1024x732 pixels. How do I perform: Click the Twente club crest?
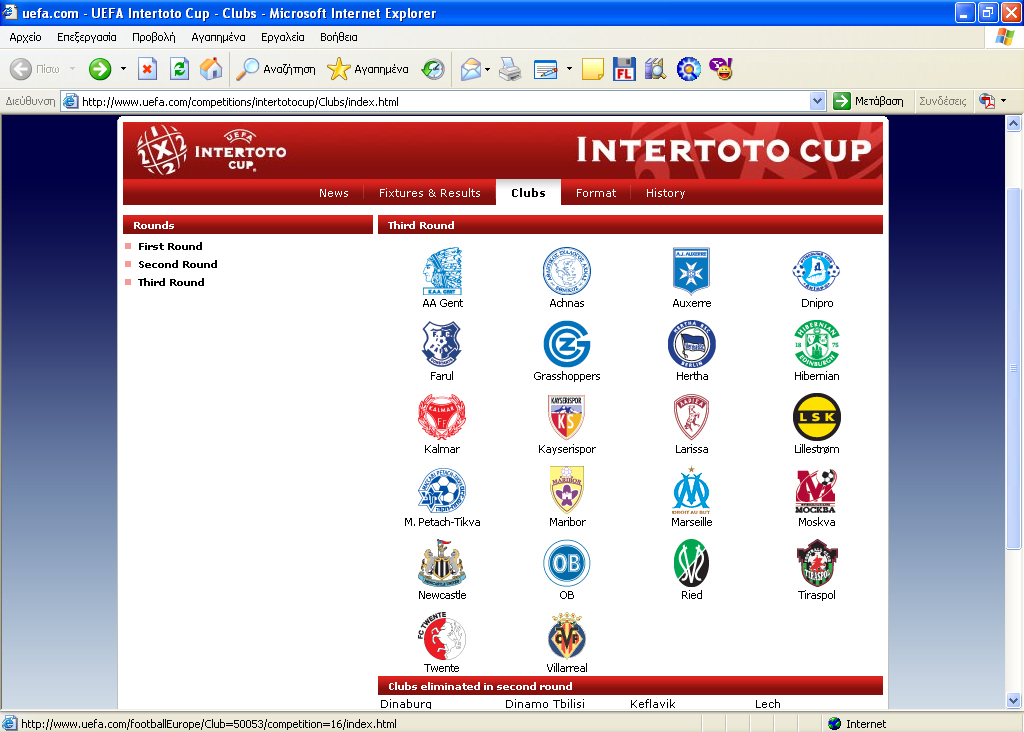(x=442, y=636)
